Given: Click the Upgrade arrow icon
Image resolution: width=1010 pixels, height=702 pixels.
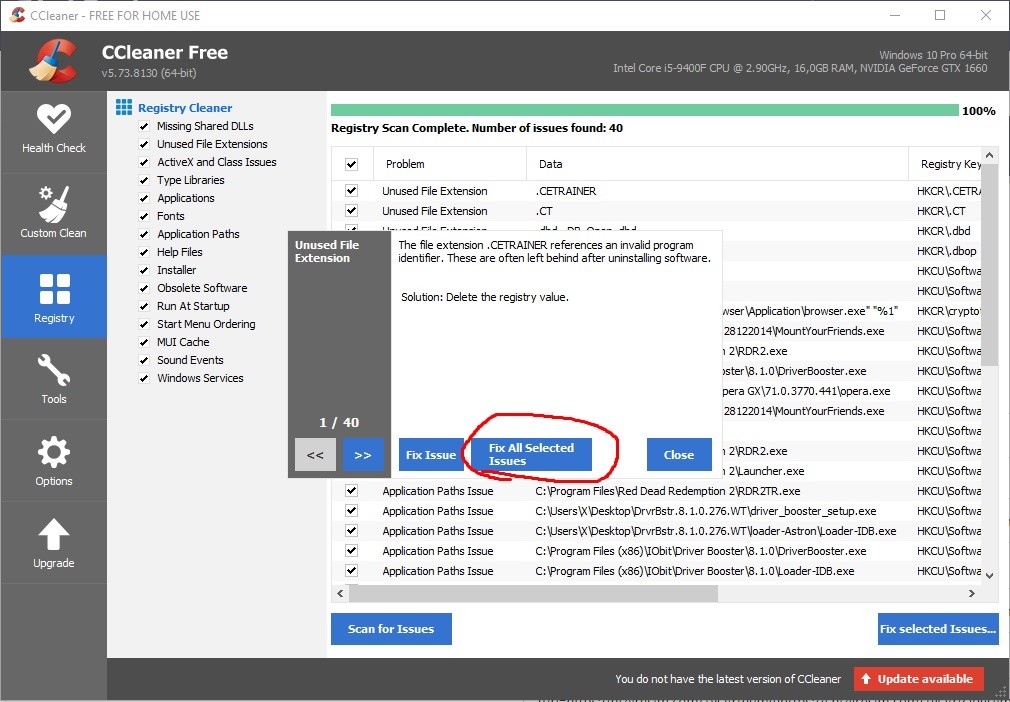Looking at the screenshot, I should tap(53, 535).
